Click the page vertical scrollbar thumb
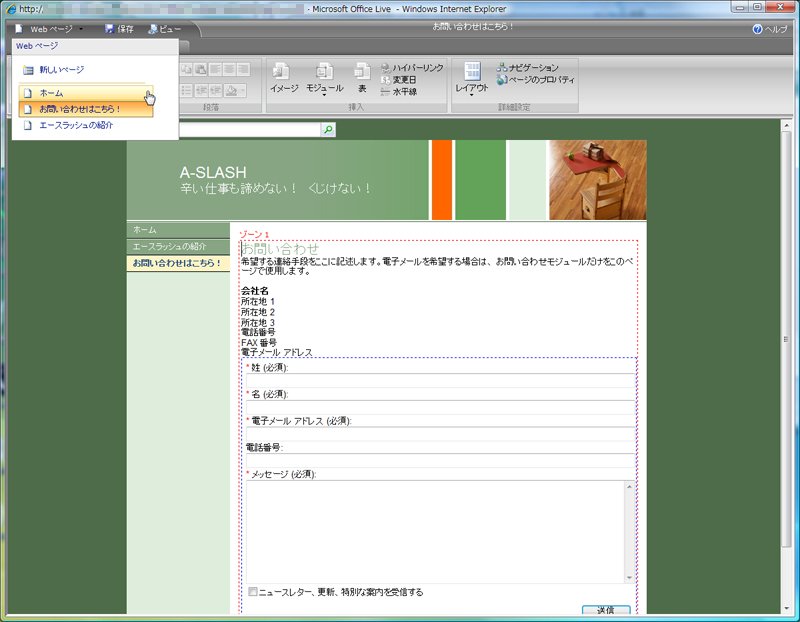Viewport: 800px width, 622px height. click(786, 339)
